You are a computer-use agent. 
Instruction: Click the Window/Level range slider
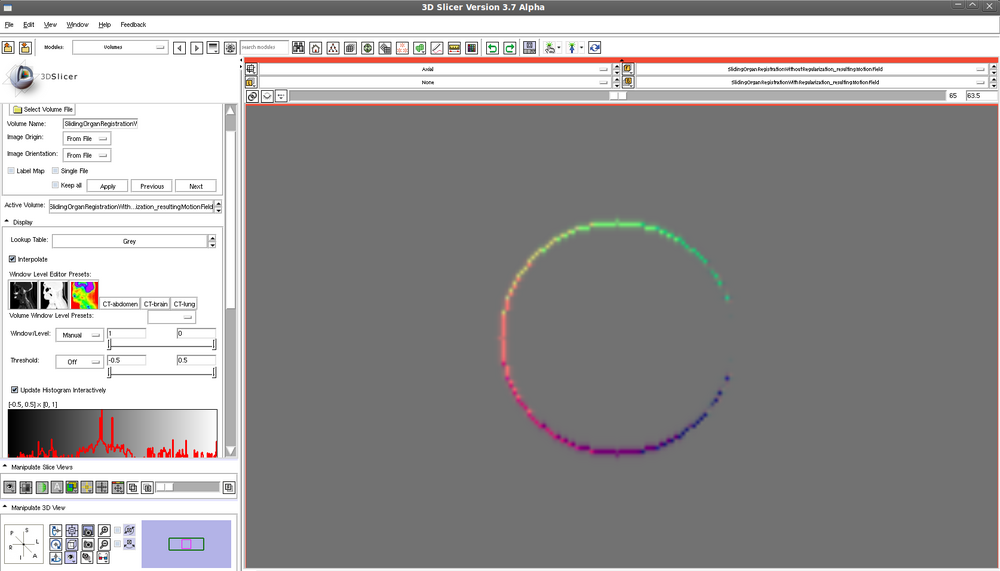click(x=162, y=345)
